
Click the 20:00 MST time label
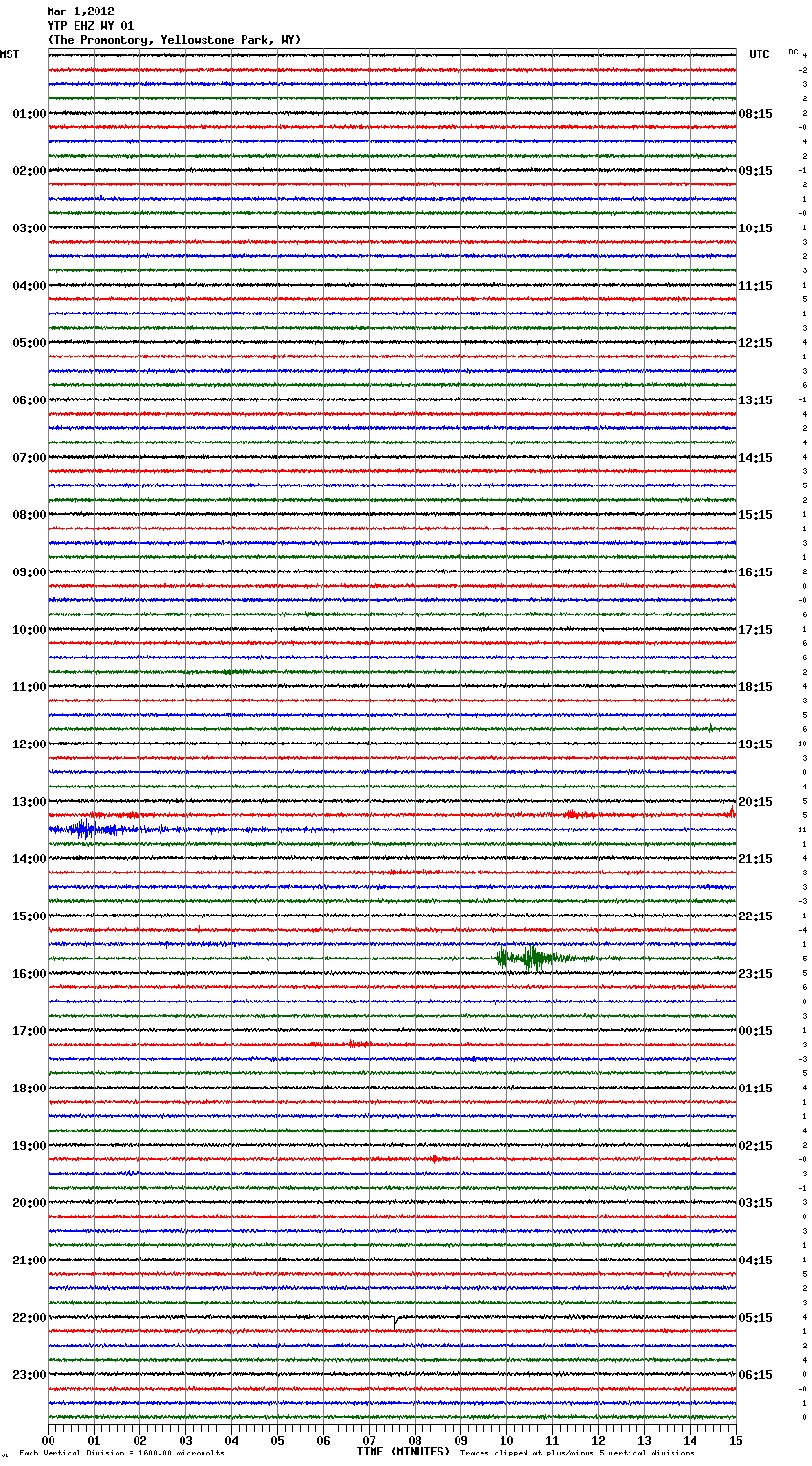[x=29, y=1203]
